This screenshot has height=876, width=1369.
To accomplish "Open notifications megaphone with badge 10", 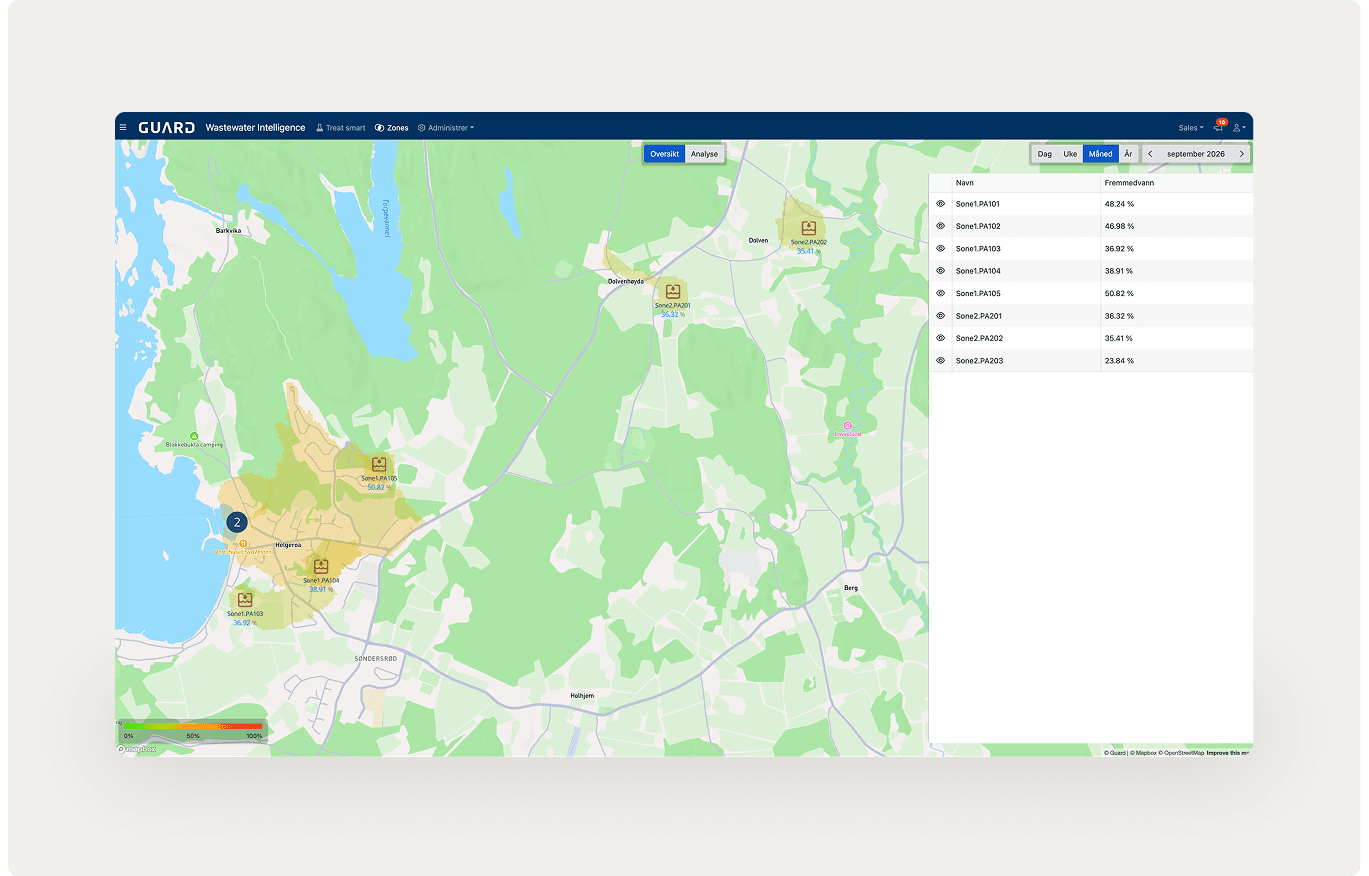I will 1218,127.
